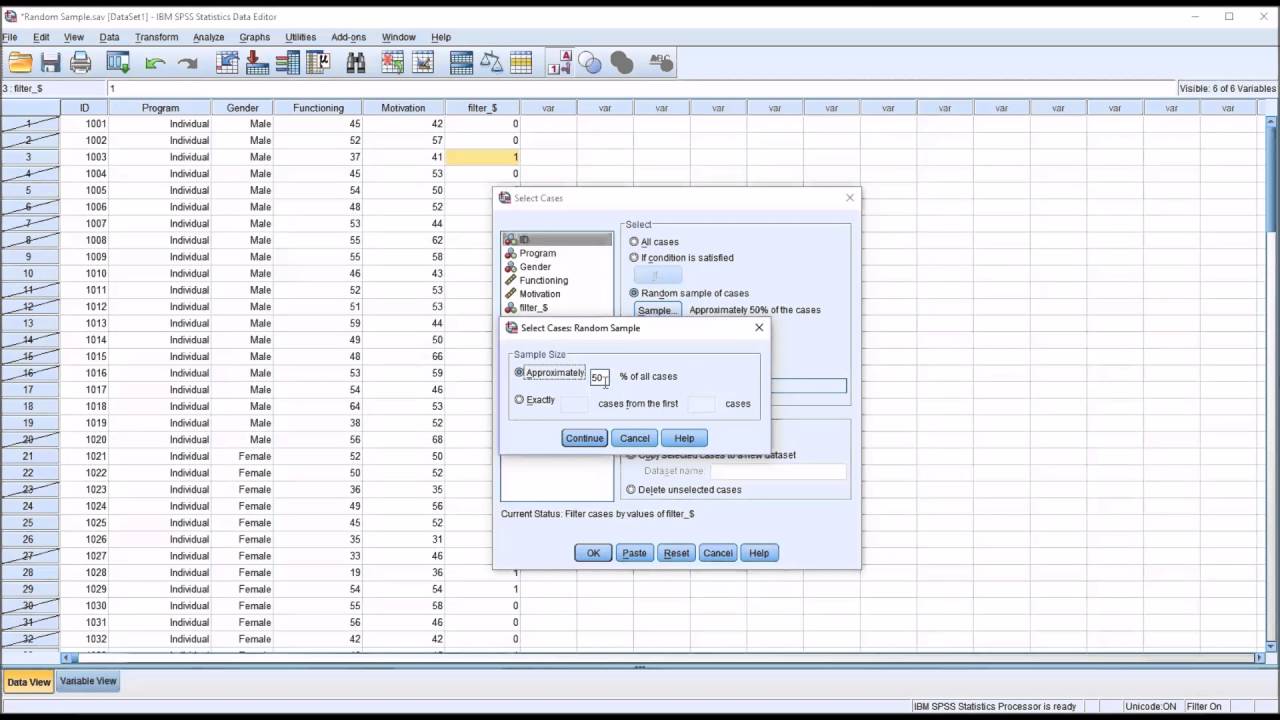
Task: Click the Run descriptive statistics icon
Action: [318, 63]
